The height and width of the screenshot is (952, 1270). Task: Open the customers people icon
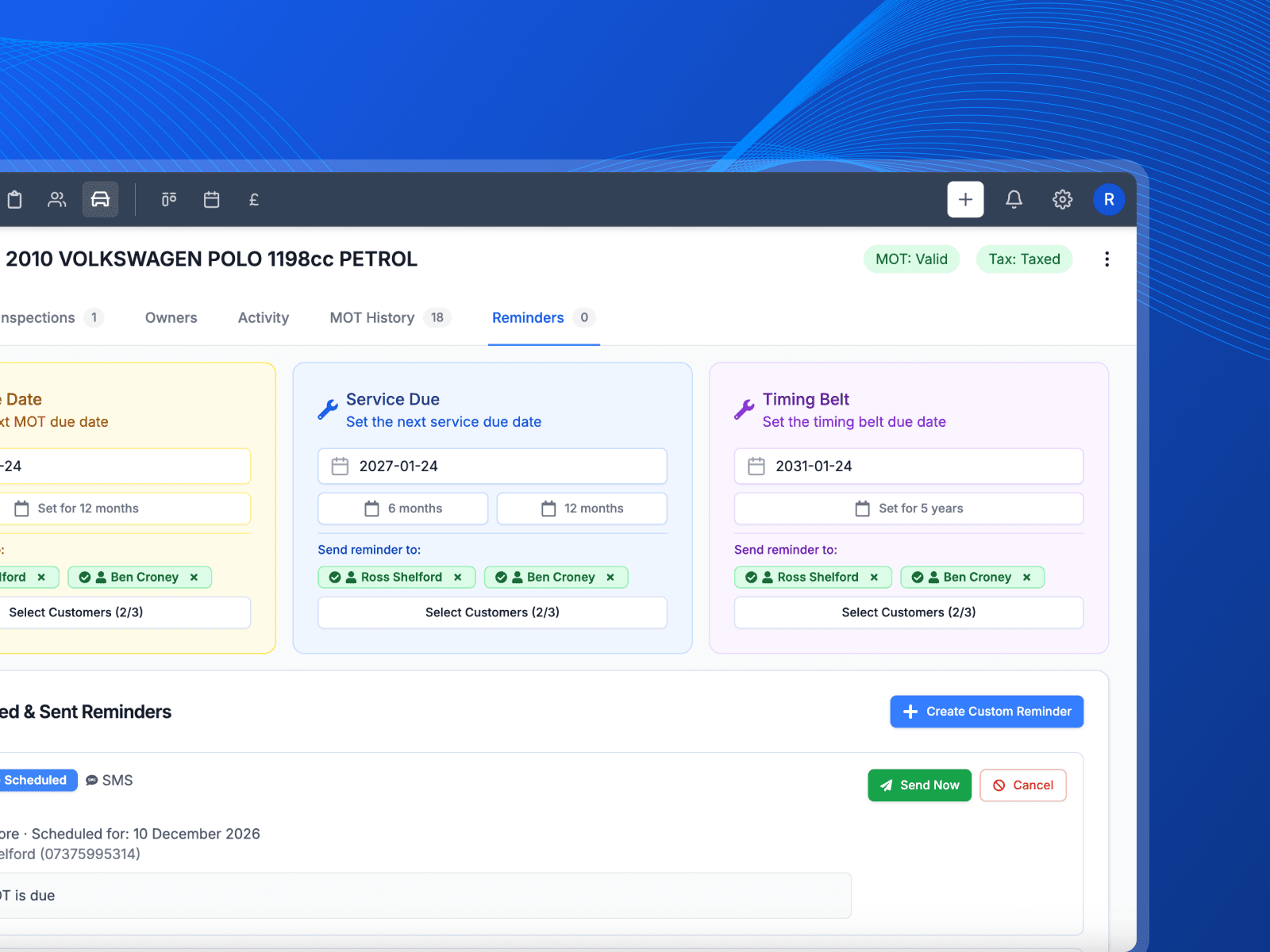tap(57, 200)
